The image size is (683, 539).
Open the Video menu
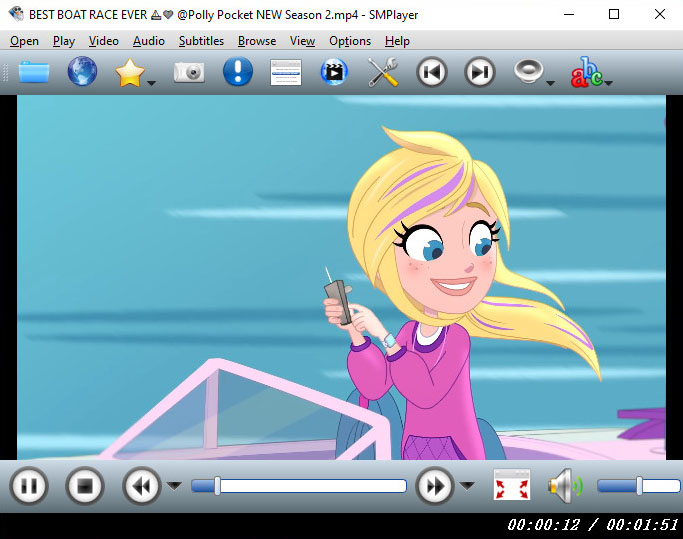pos(104,41)
